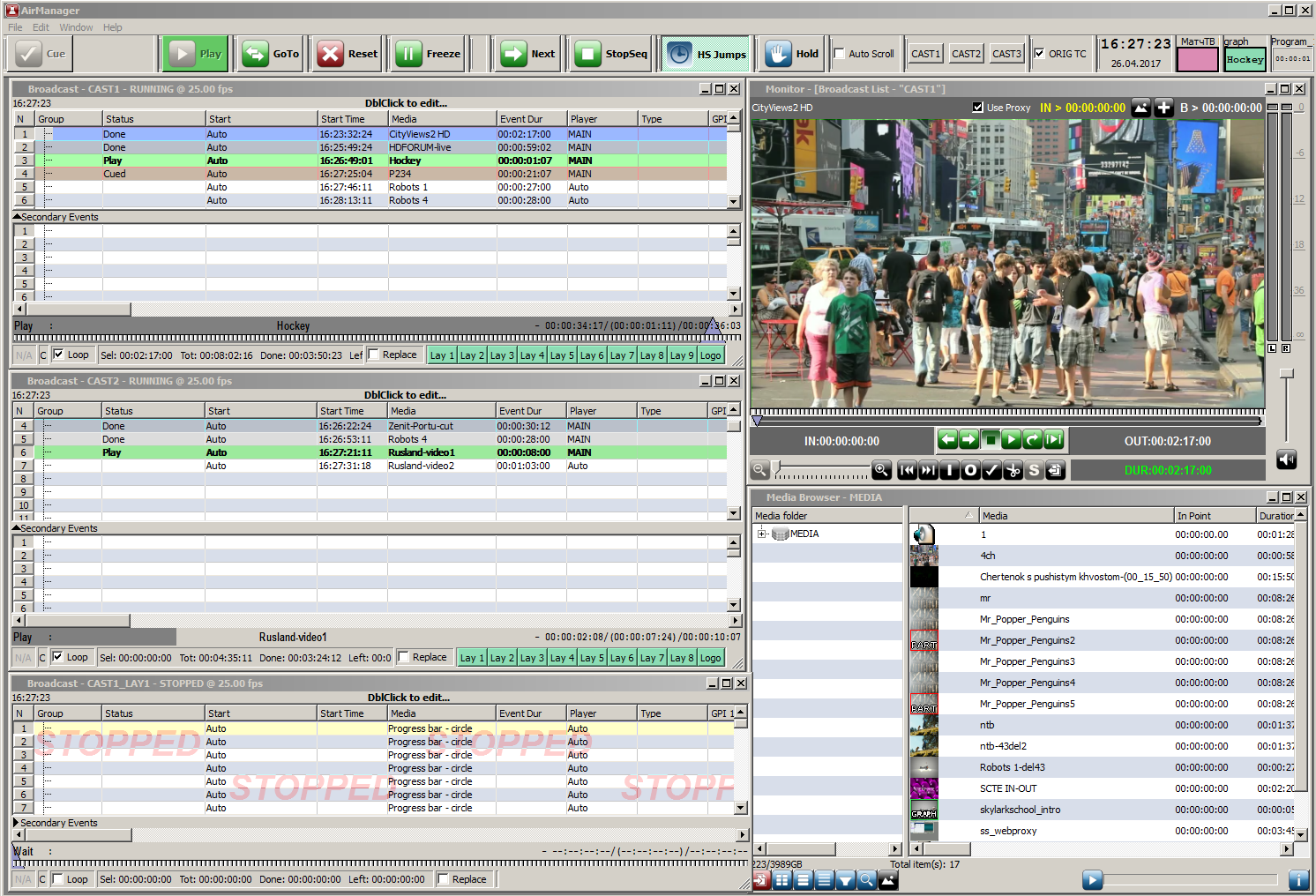This screenshot has width=1316, height=896.
Task: Switch Media Browser to list view
Action: tap(803, 879)
